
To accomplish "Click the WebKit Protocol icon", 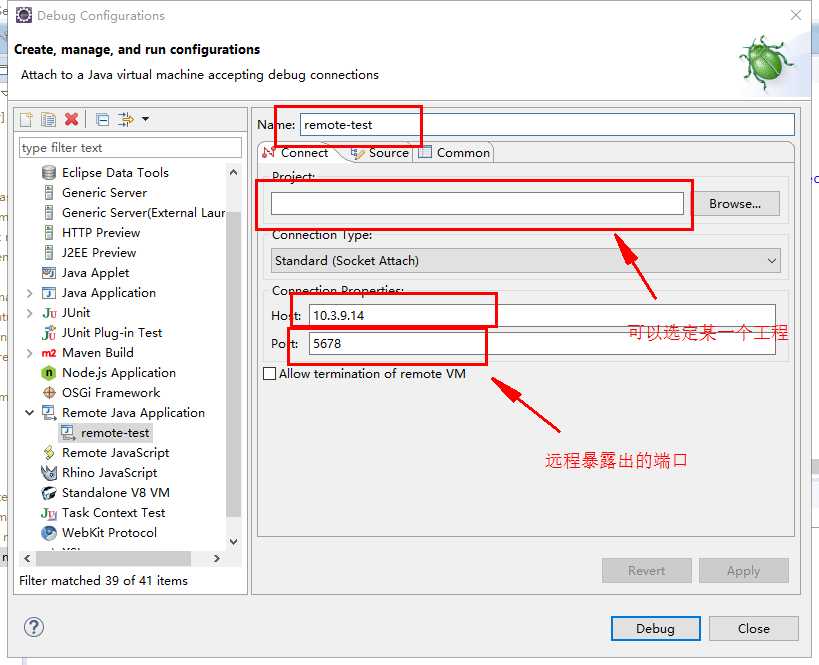I will click(x=49, y=533).
